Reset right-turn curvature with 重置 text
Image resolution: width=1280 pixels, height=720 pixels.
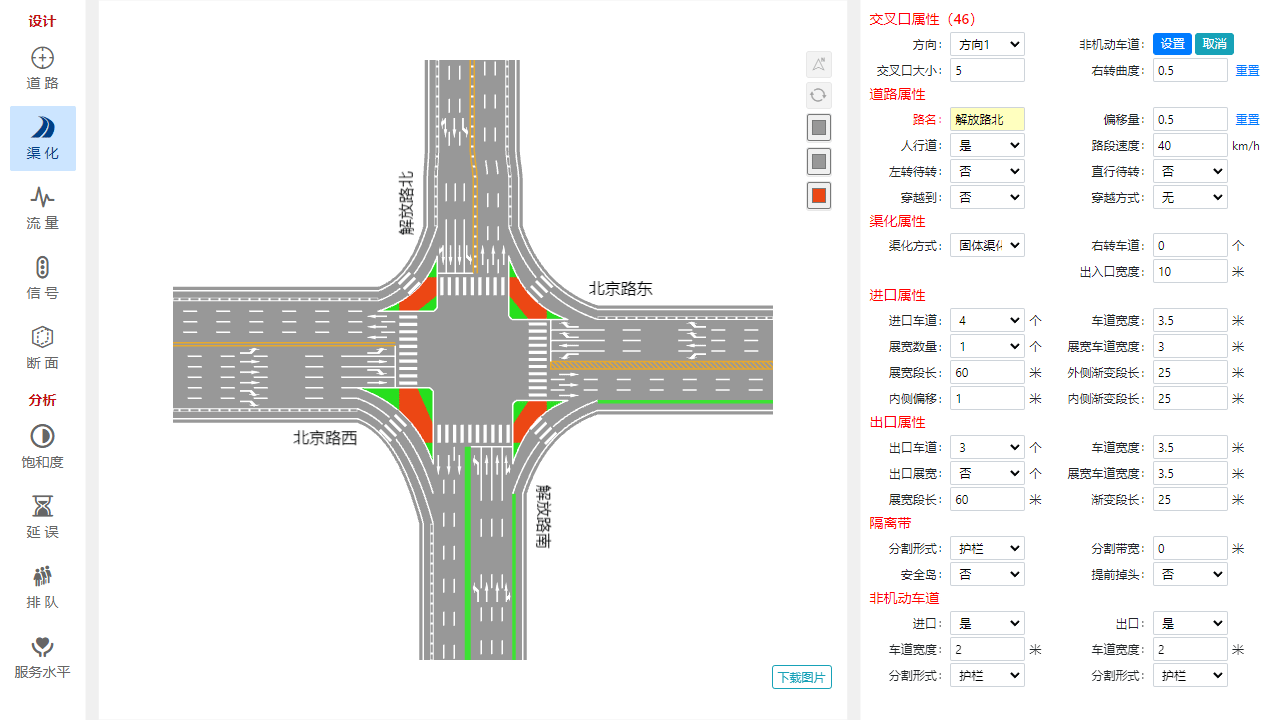(1247, 71)
